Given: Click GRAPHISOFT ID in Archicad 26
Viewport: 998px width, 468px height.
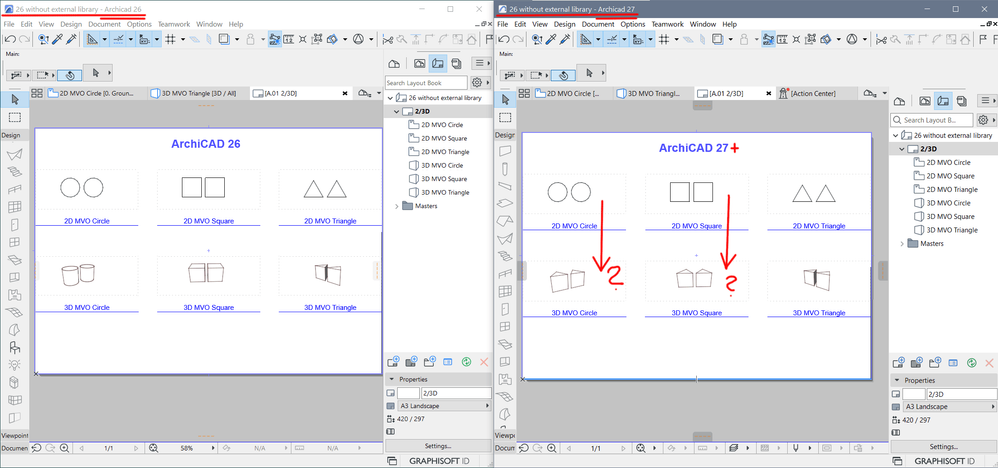Looking at the screenshot, I should tap(438, 461).
